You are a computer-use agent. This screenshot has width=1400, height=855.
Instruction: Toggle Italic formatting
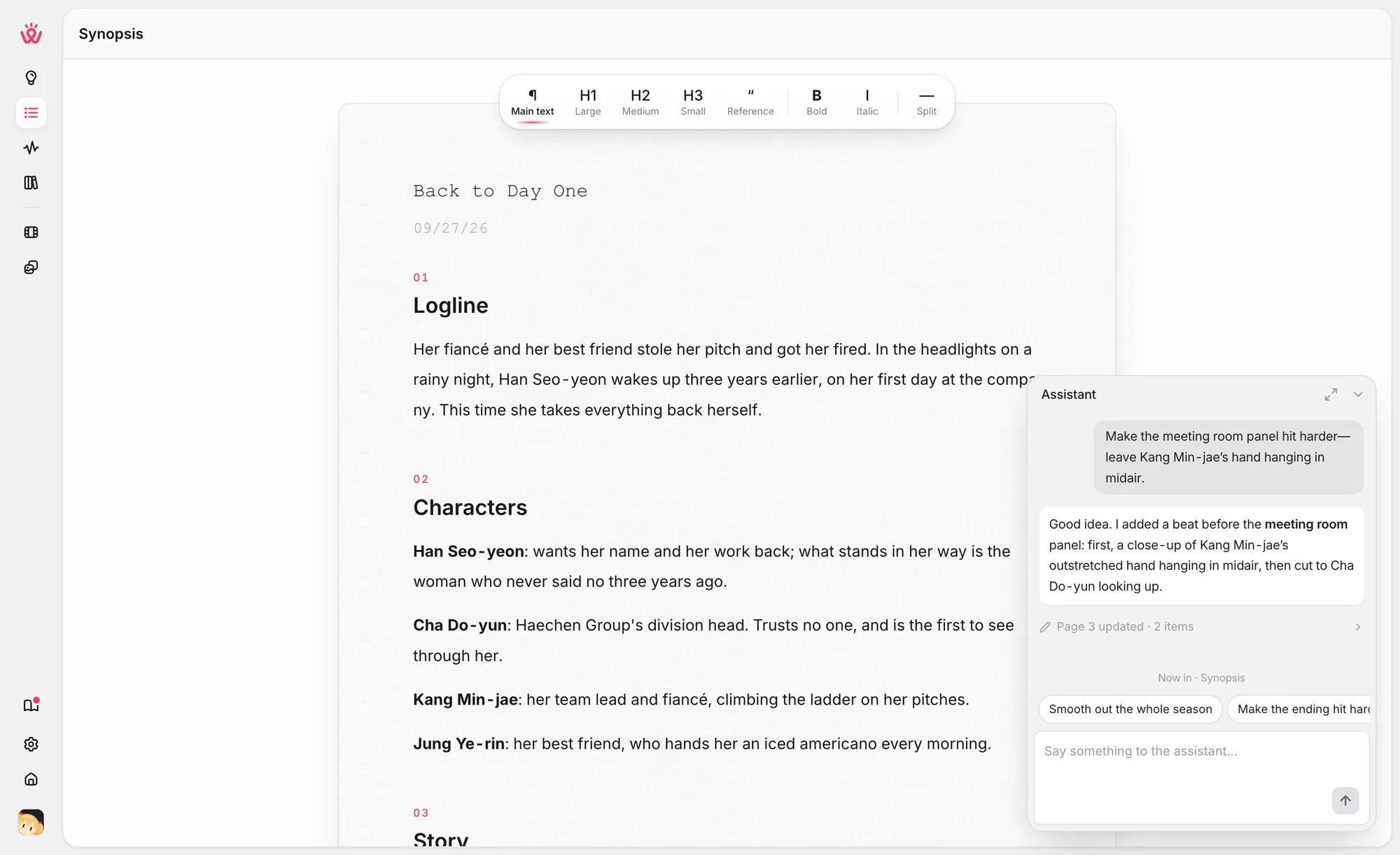[867, 102]
